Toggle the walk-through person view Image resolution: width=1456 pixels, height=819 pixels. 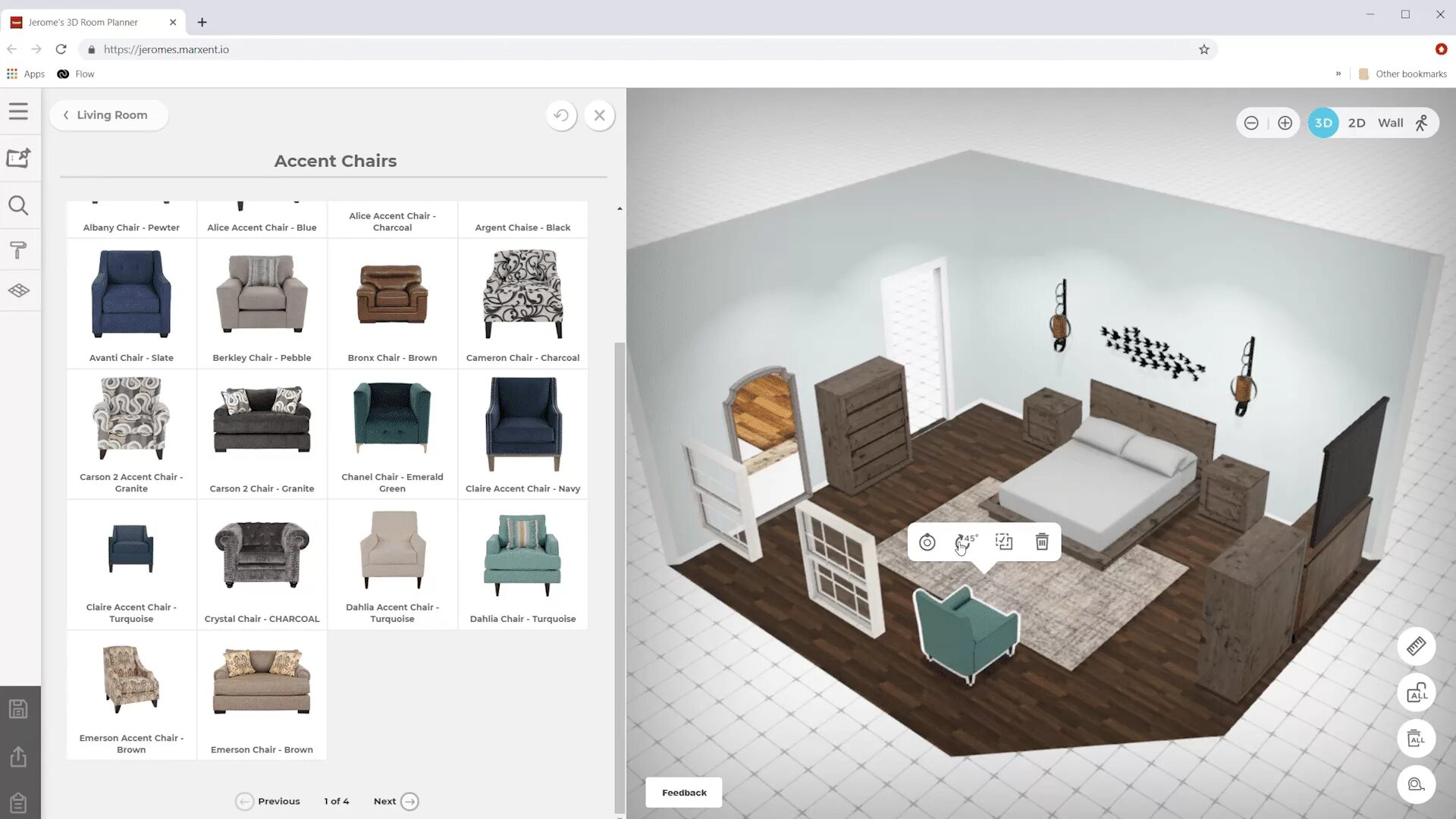[1422, 123]
